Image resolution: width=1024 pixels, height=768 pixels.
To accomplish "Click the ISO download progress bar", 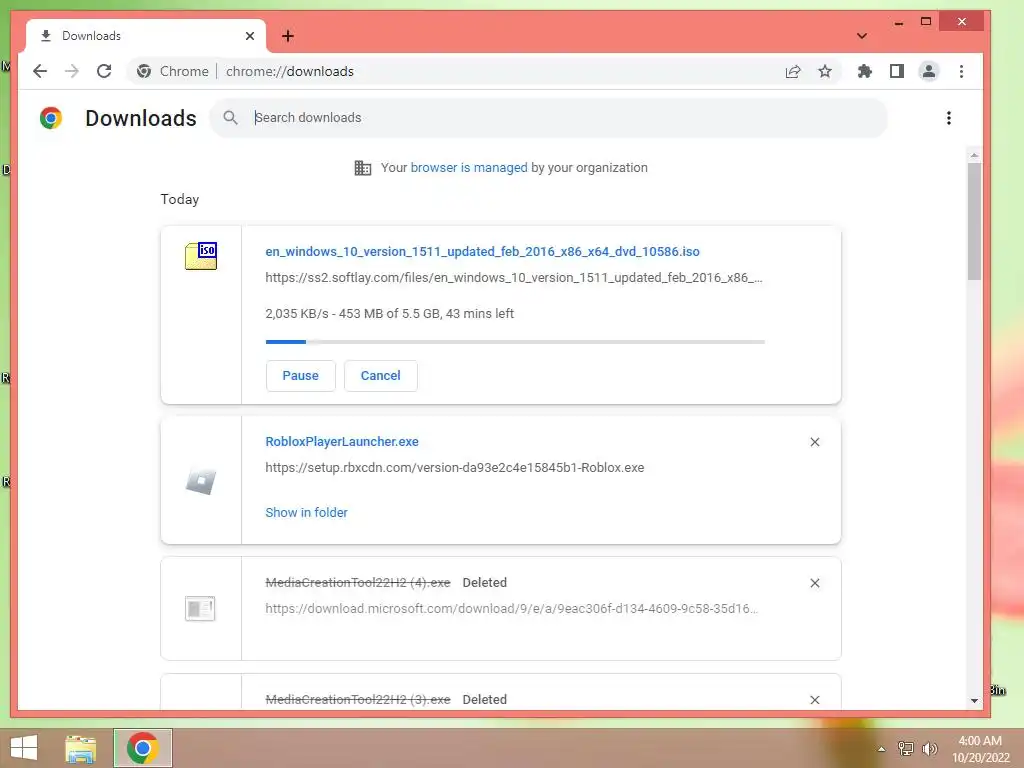I will tap(515, 342).
